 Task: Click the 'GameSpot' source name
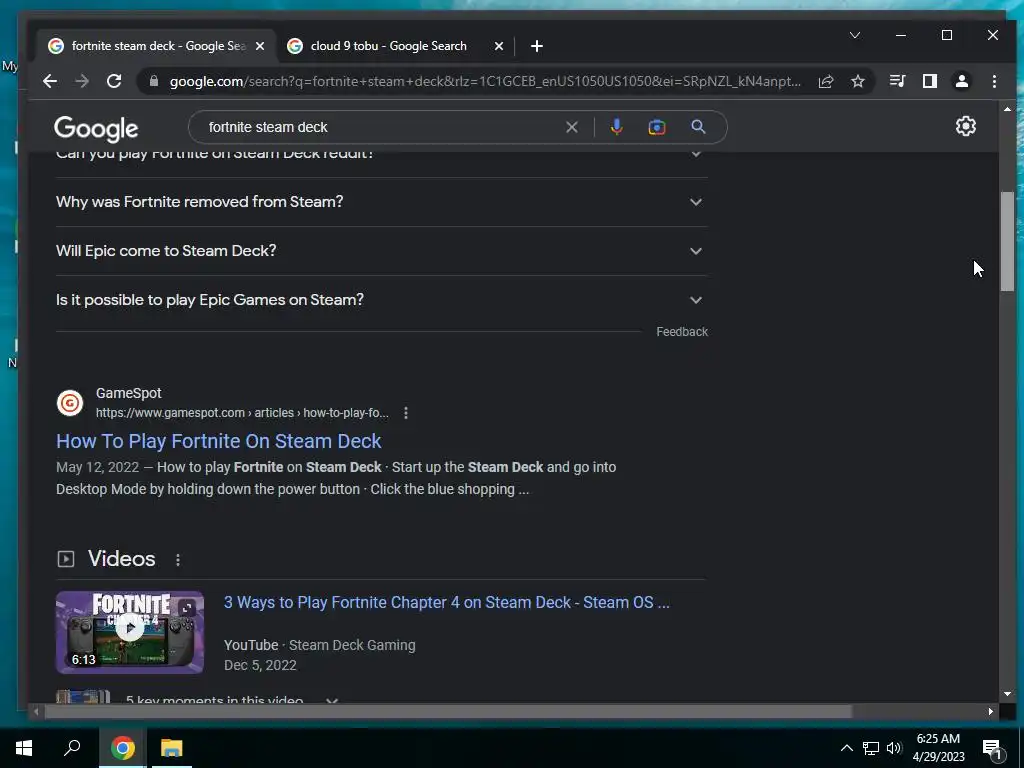pyautogui.click(x=129, y=393)
